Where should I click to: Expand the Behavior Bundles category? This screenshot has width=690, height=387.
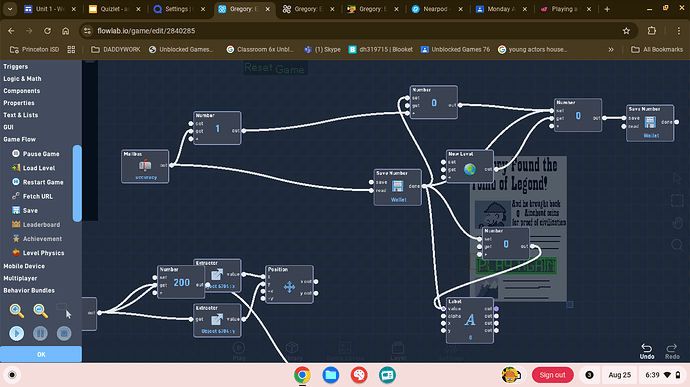click(29, 291)
